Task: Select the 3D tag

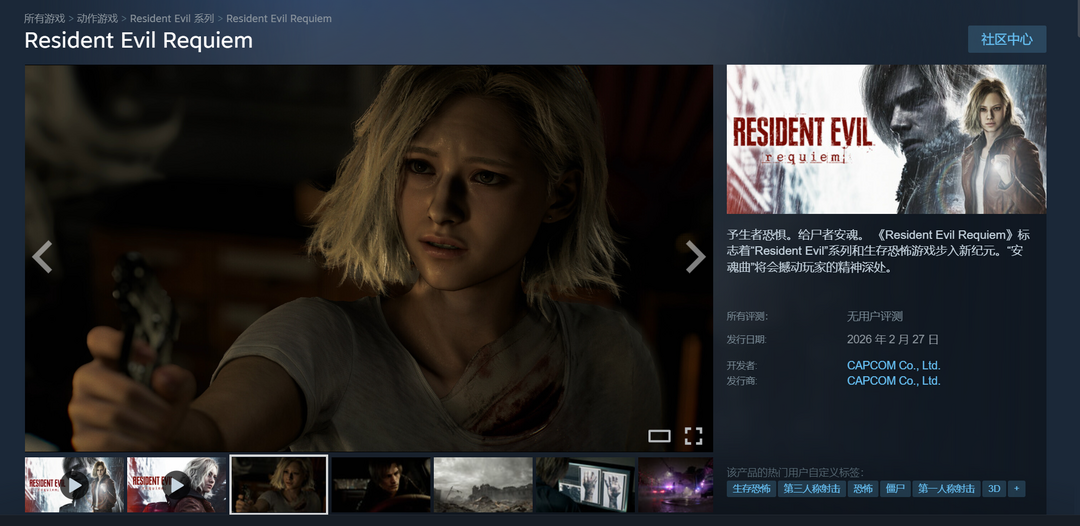Action: [994, 489]
